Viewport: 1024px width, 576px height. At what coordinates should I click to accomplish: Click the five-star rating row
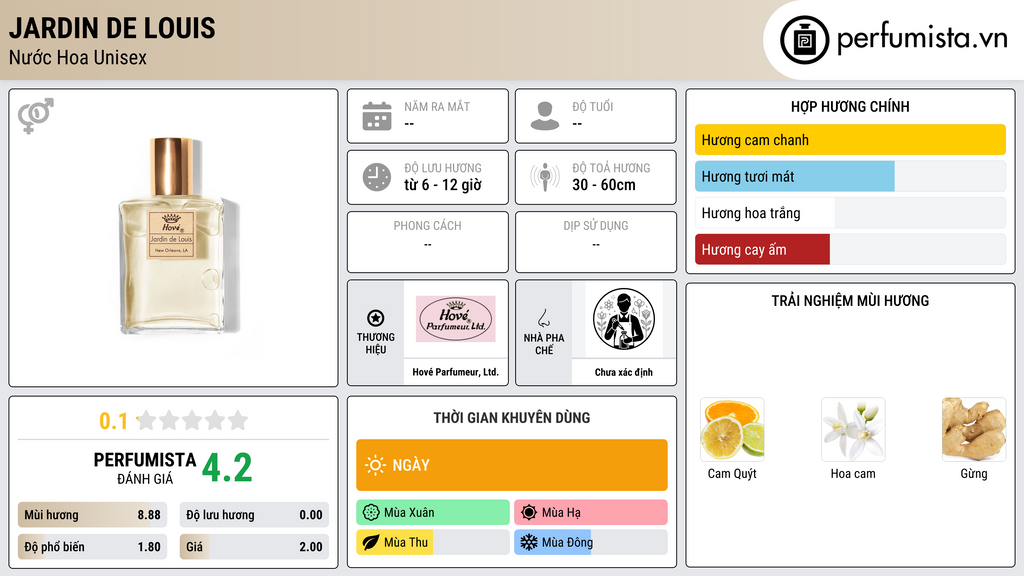(192, 420)
